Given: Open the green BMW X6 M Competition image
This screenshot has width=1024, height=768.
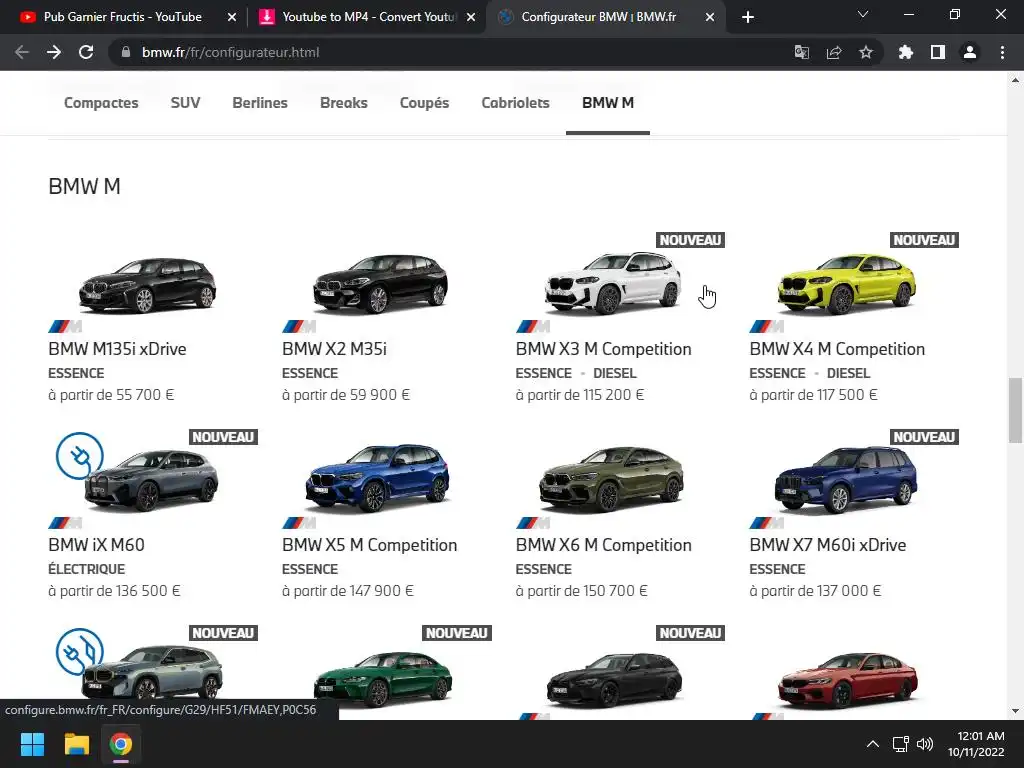Looking at the screenshot, I should pos(612,479).
